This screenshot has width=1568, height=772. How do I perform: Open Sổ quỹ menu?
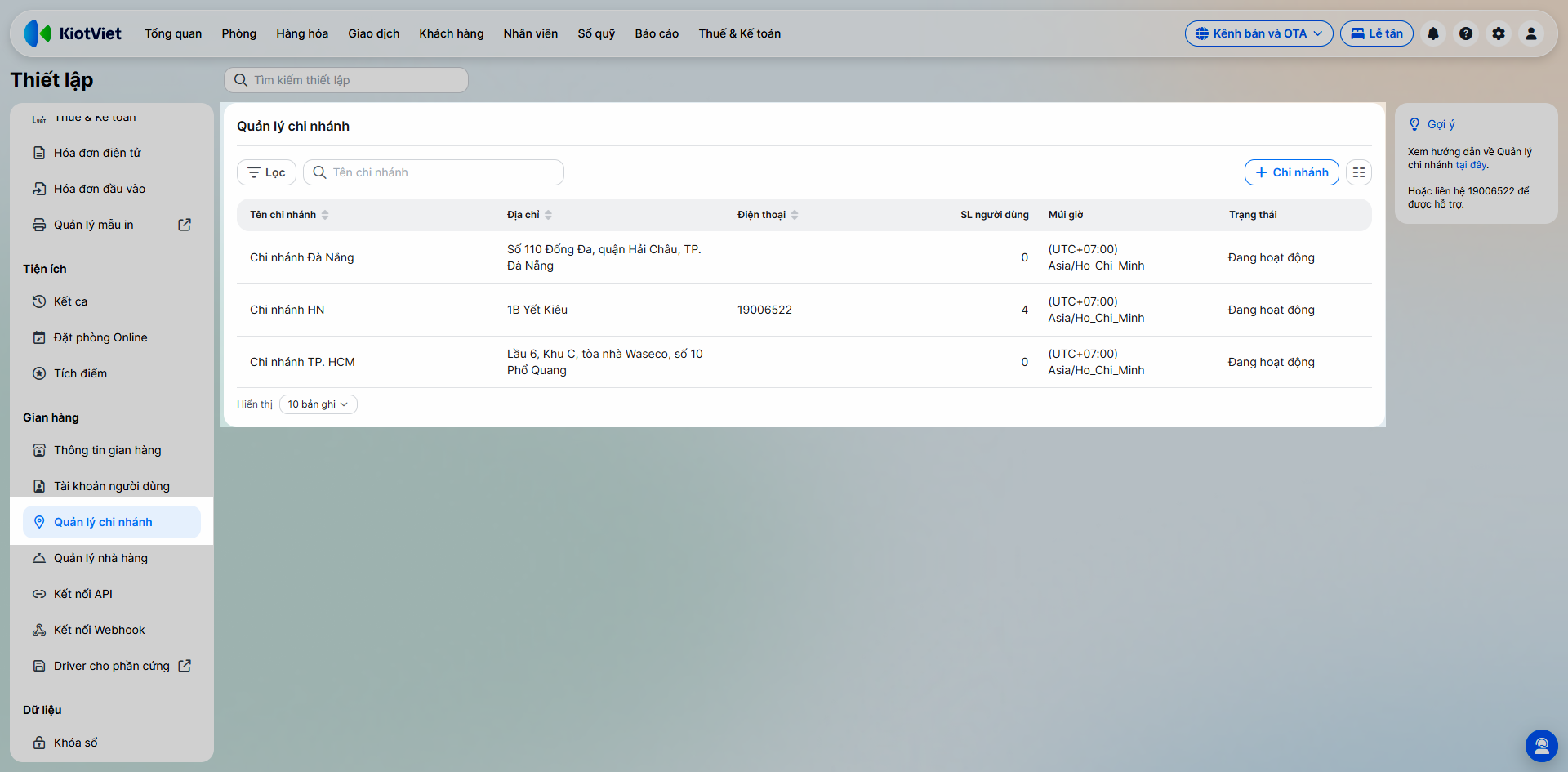pos(596,33)
